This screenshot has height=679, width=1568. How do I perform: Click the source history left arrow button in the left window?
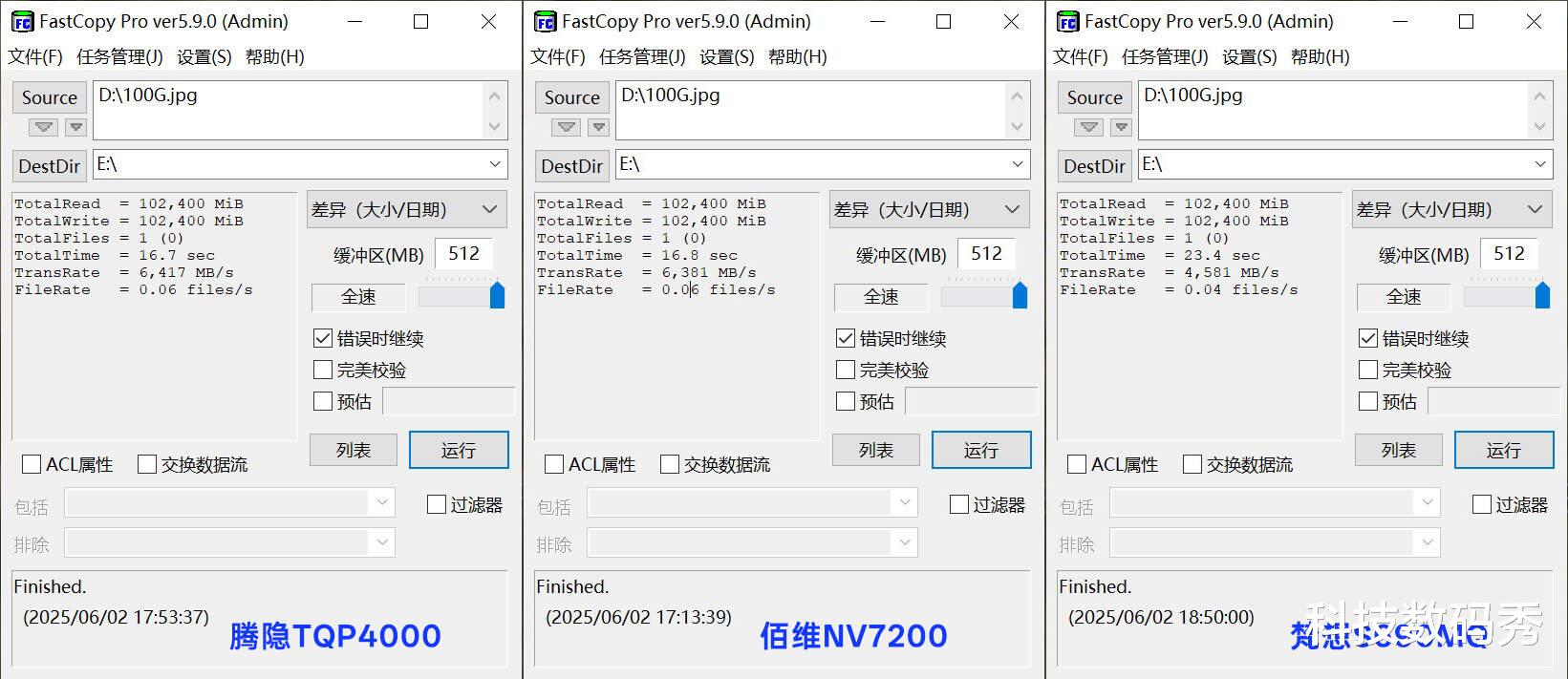[x=44, y=127]
